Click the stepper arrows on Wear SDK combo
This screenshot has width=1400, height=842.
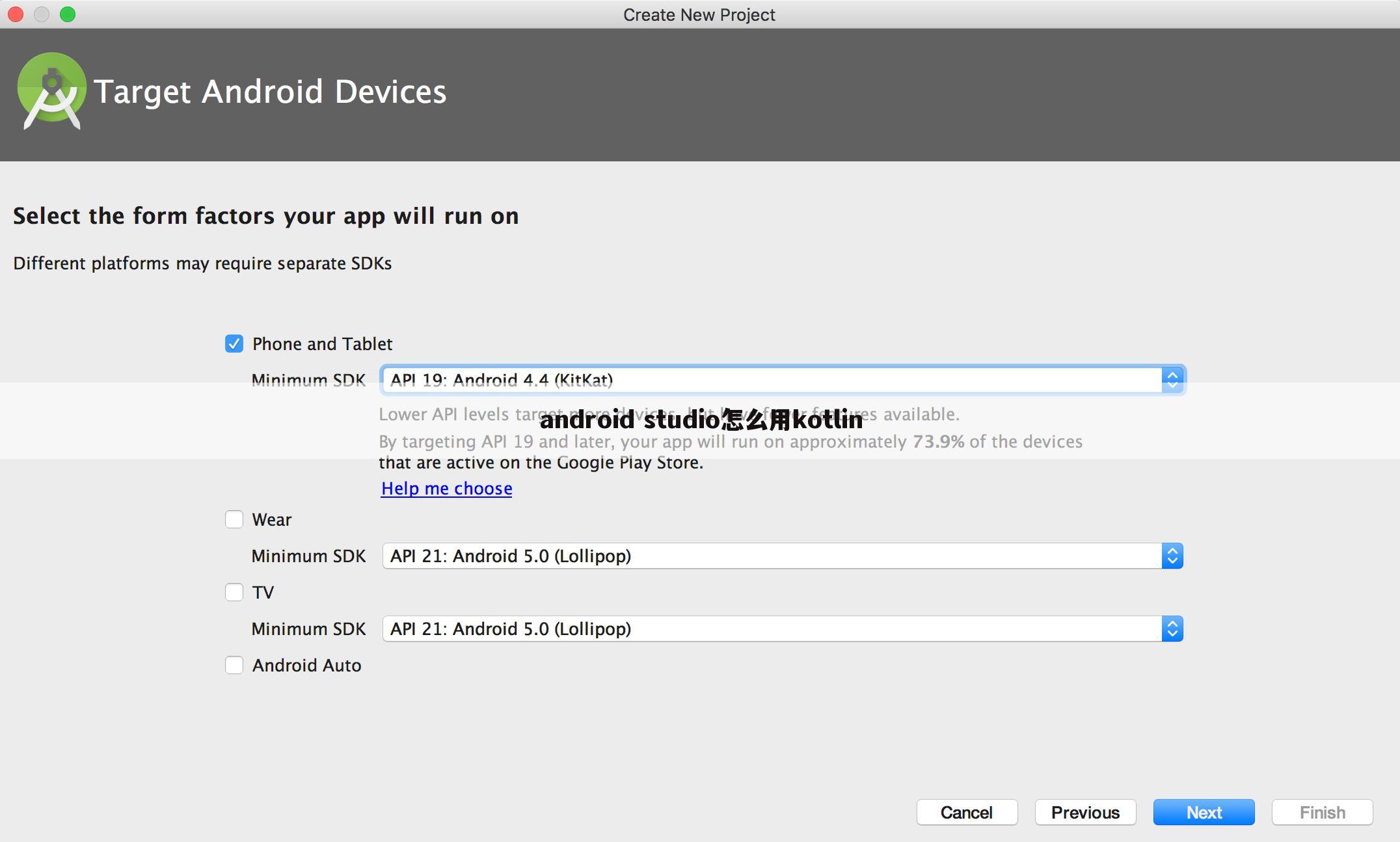pos(1172,556)
